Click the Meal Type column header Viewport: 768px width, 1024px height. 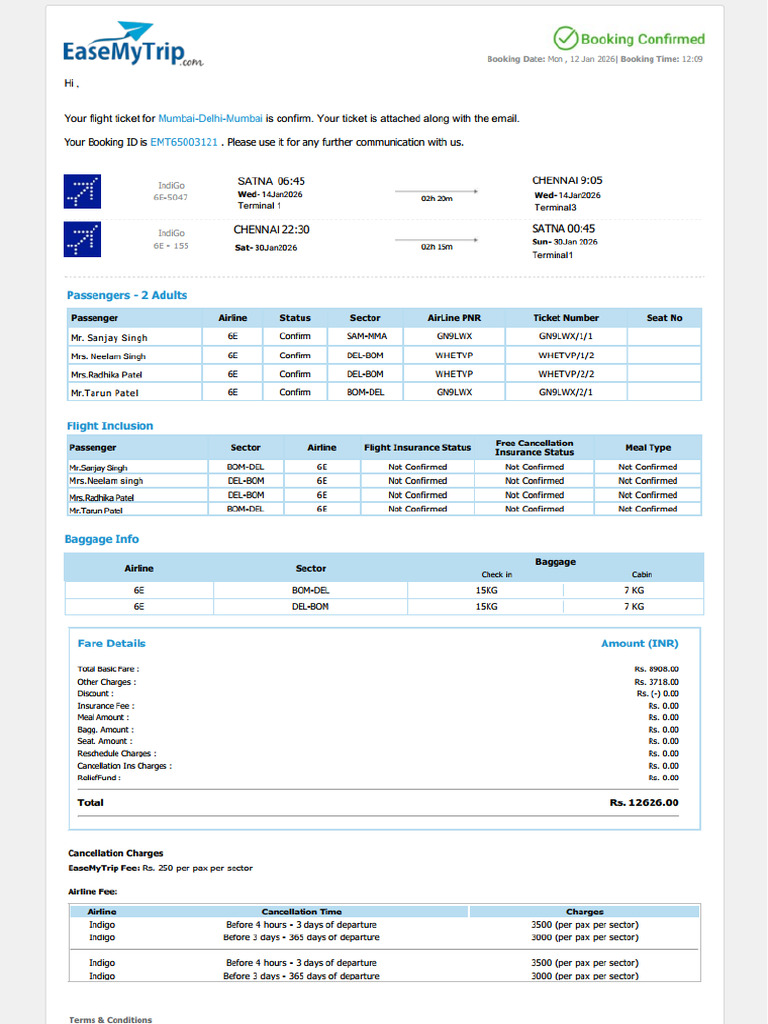tap(648, 447)
